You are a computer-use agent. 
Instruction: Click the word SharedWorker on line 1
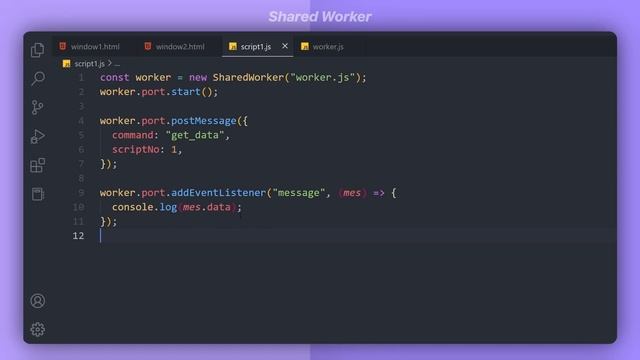coord(248,77)
